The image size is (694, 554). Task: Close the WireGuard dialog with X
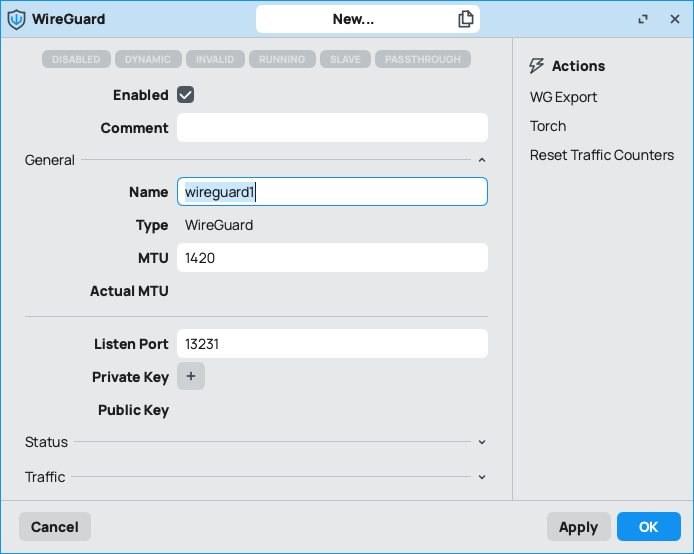[x=675, y=19]
